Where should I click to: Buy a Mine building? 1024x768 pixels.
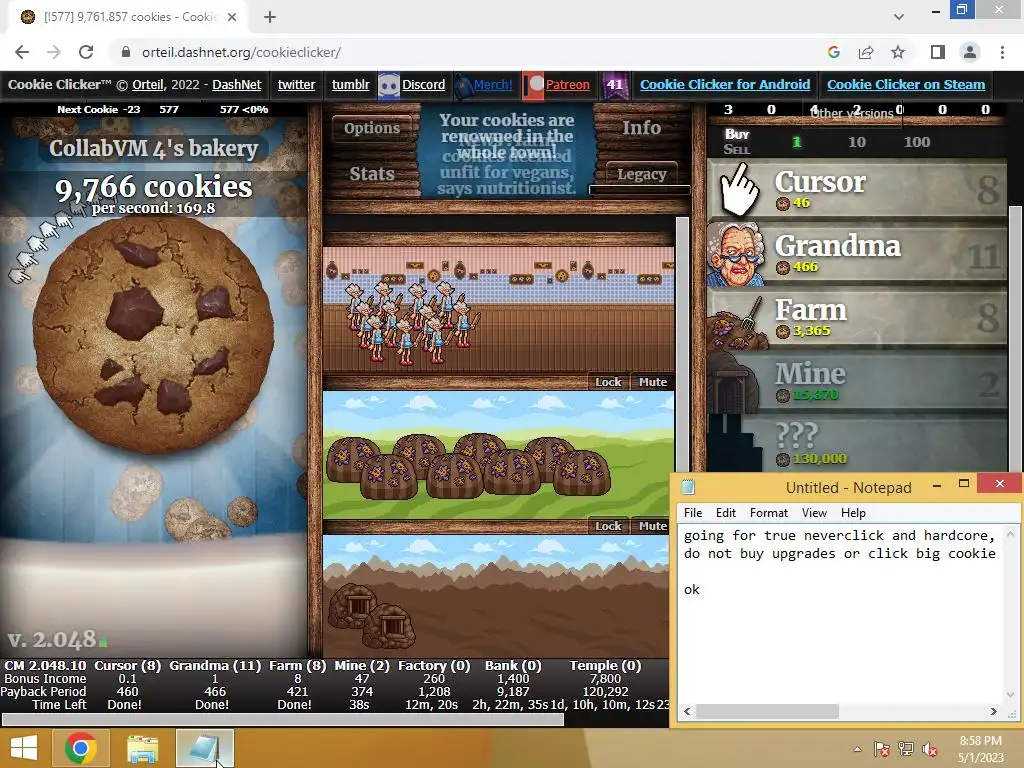pos(857,381)
